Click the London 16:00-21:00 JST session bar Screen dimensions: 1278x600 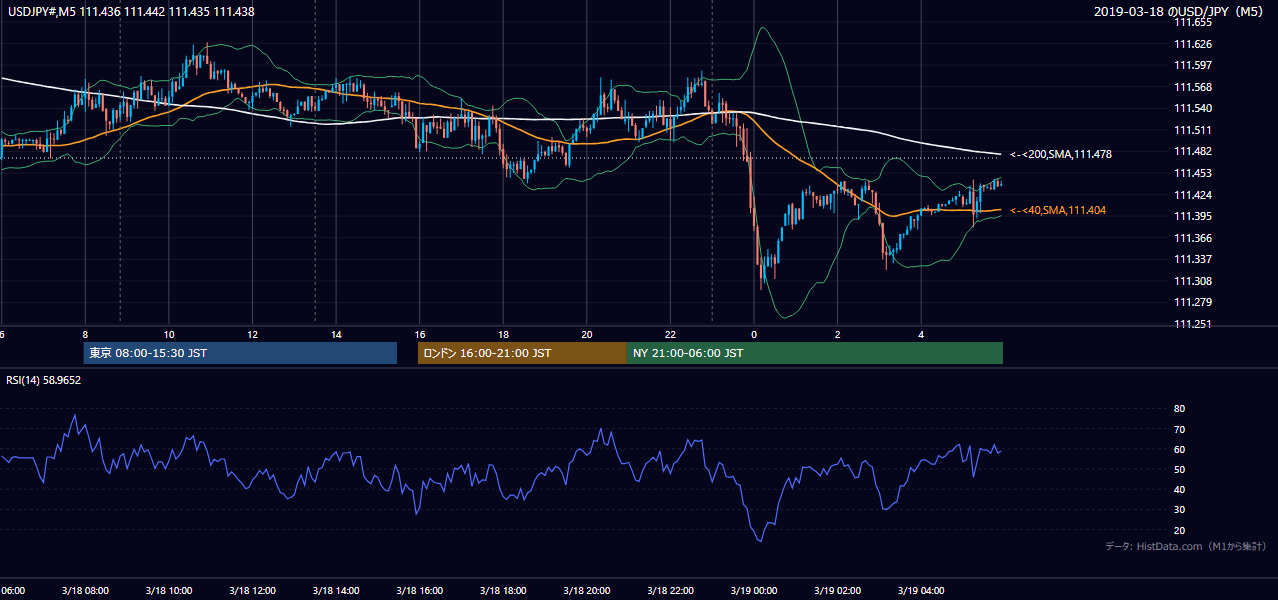(522, 353)
